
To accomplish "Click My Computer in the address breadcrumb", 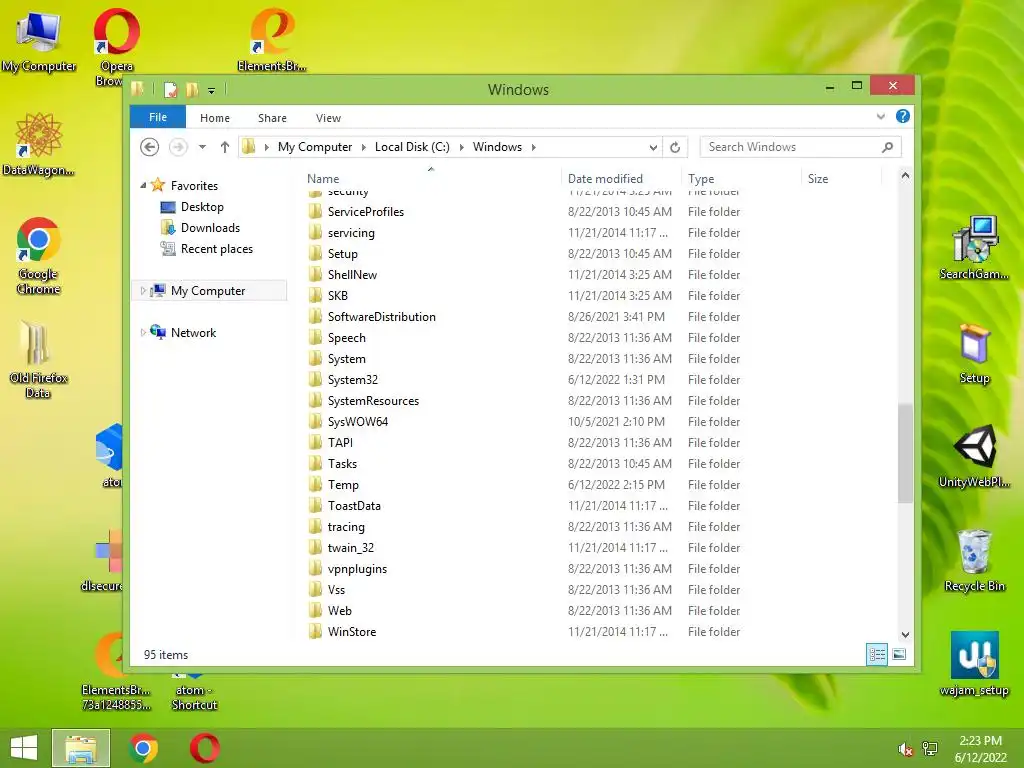I will (315, 147).
